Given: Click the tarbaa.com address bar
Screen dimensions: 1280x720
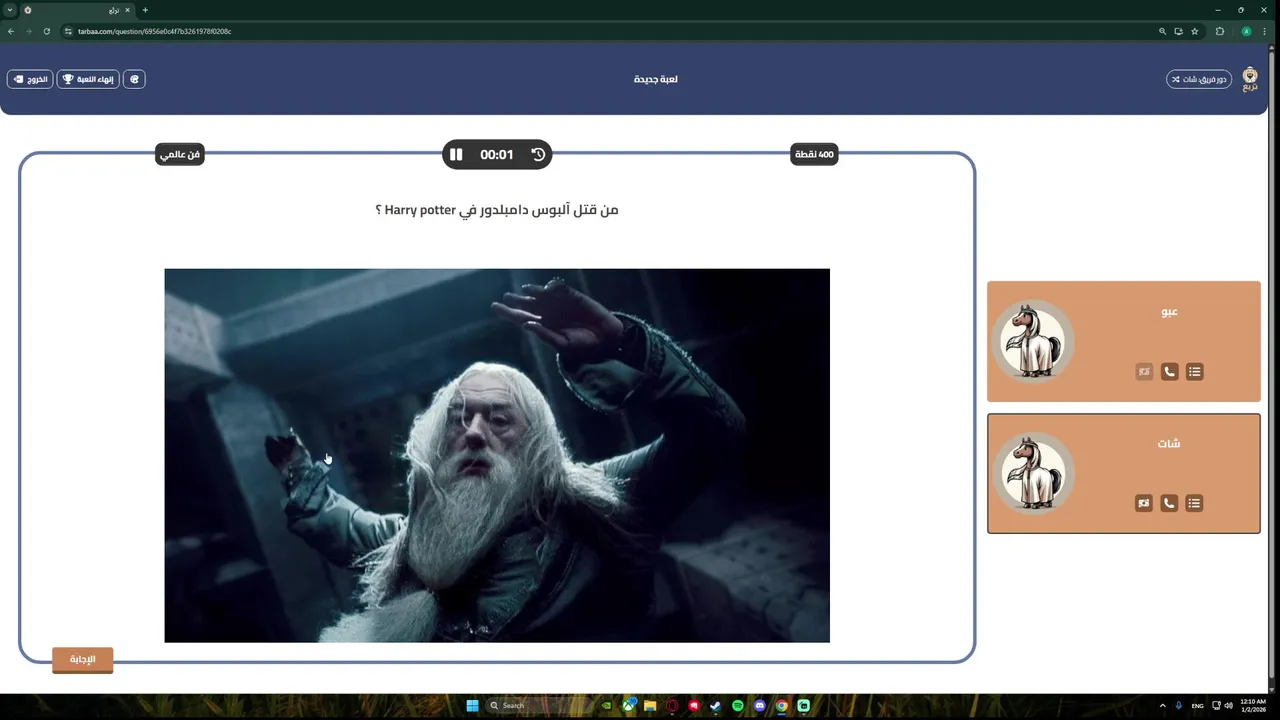Looking at the screenshot, I should [x=610, y=31].
